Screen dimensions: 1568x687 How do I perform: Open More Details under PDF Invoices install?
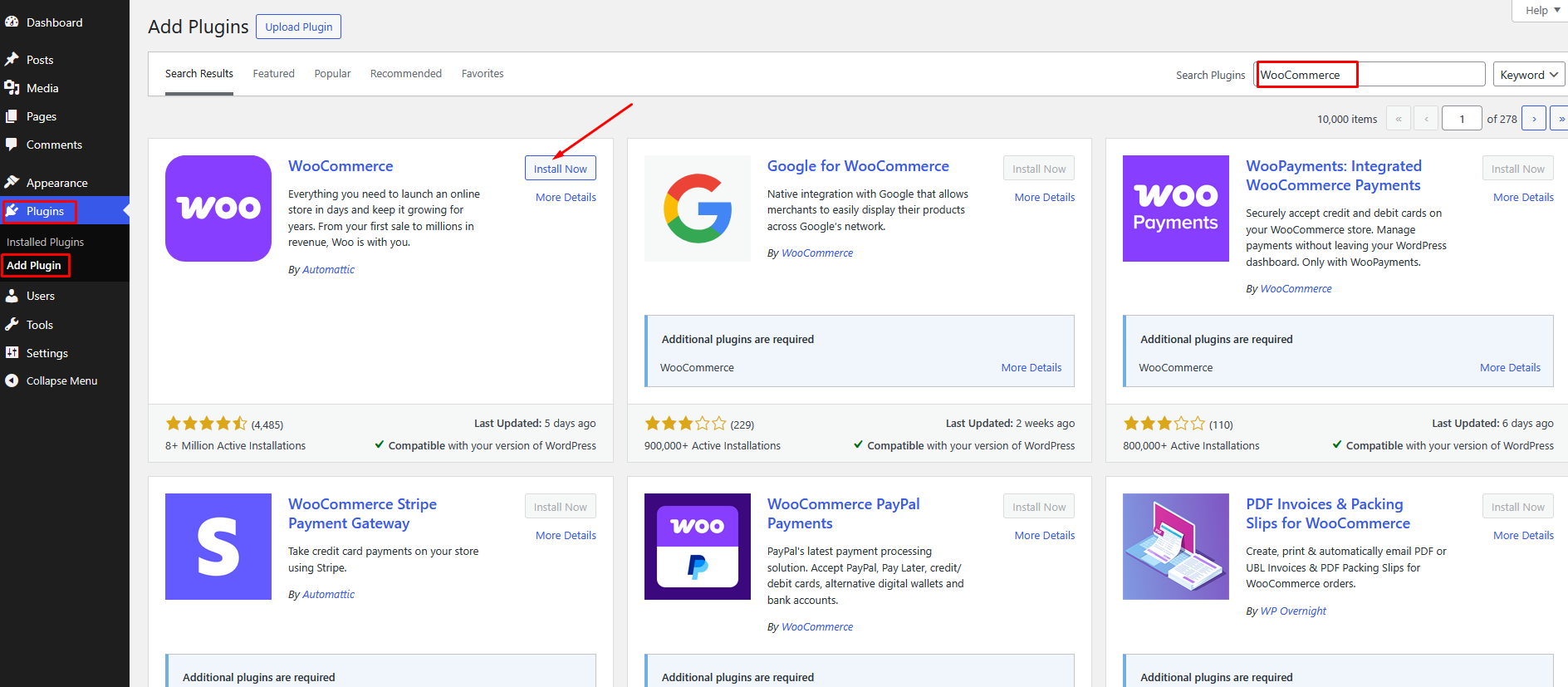click(1523, 535)
